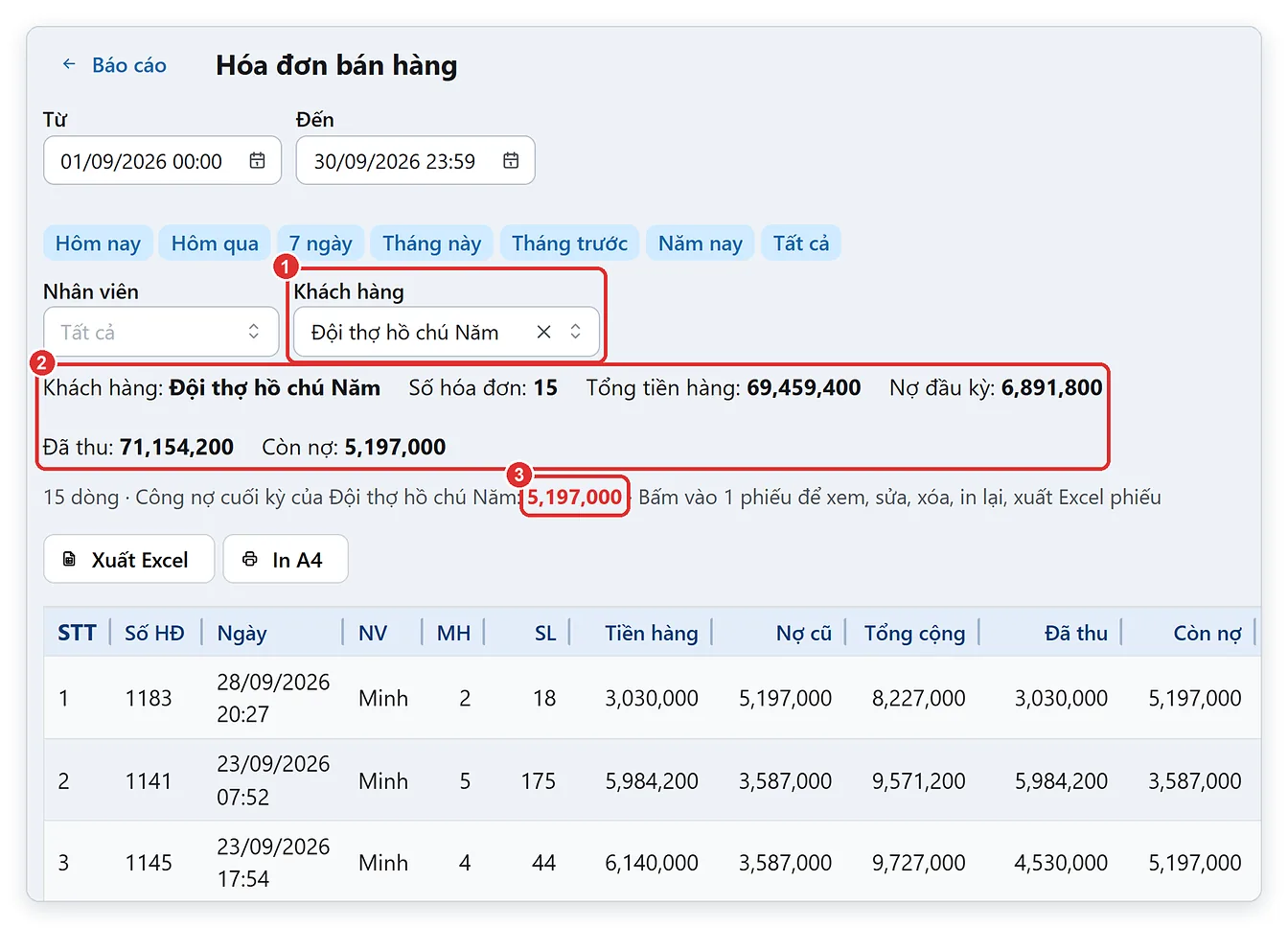Screen dimensions: 1288x928
Task: Click date 28/09/2026 20:27 cell
Action: pos(273,698)
